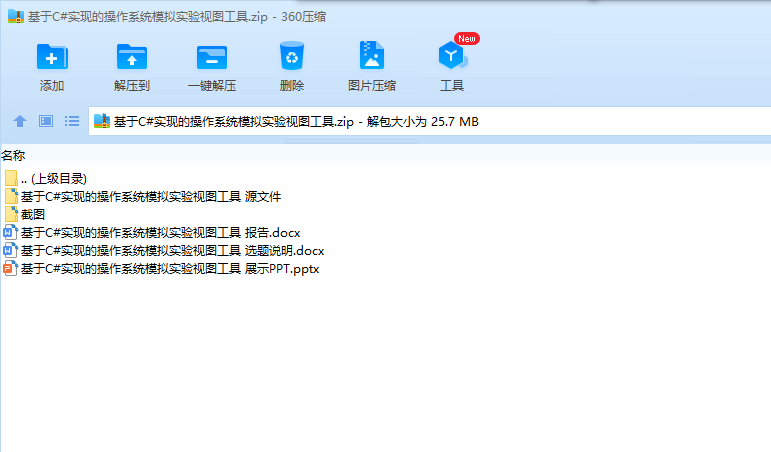Click the folder icon of 源文件 row
This screenshot has height=452, width=771.
(11, 197)
